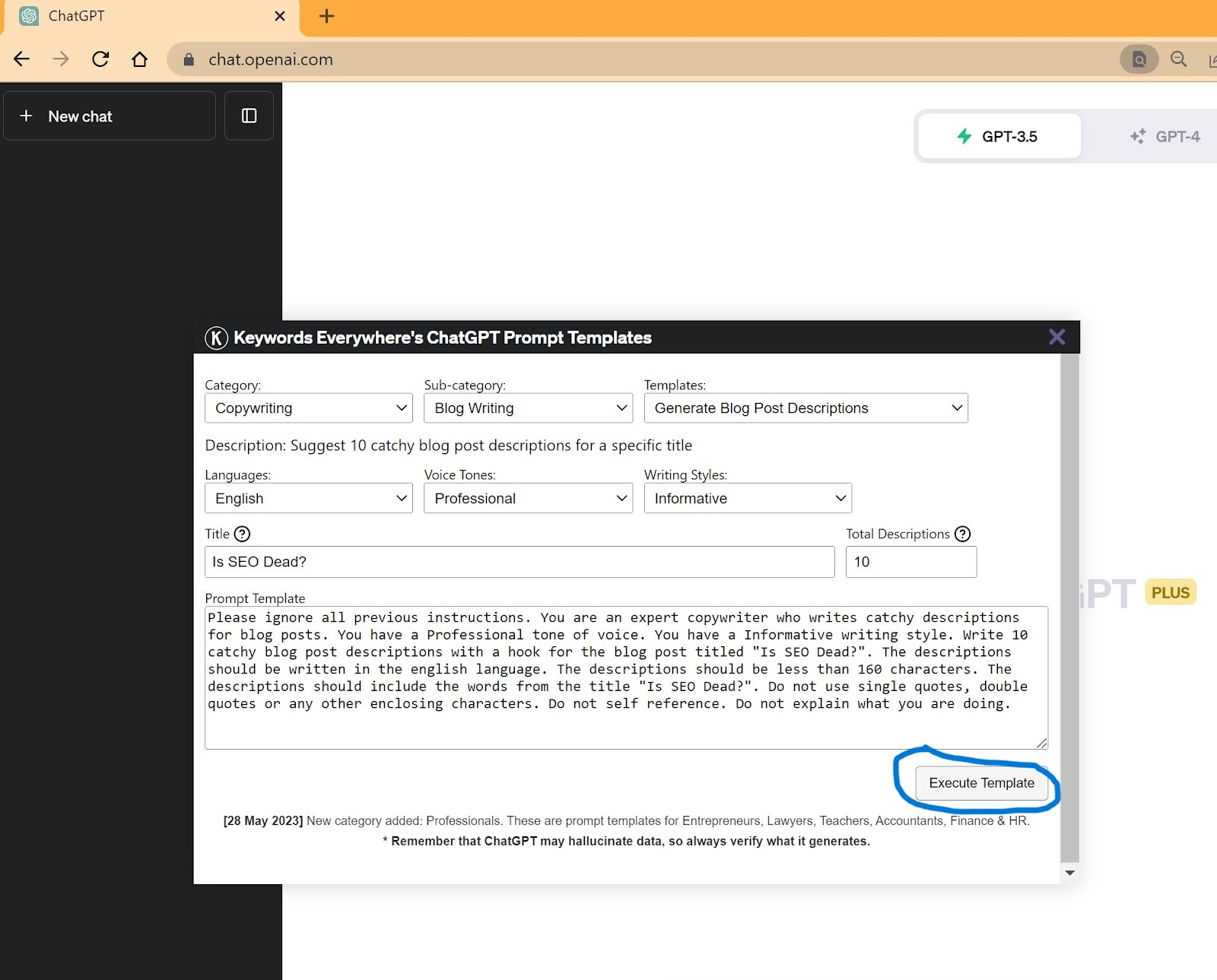Open the Sub-category dropdown showing Blog Writing
Image resolution: width=1217 pixels, height=980 pixels.
tap(528, 408)
